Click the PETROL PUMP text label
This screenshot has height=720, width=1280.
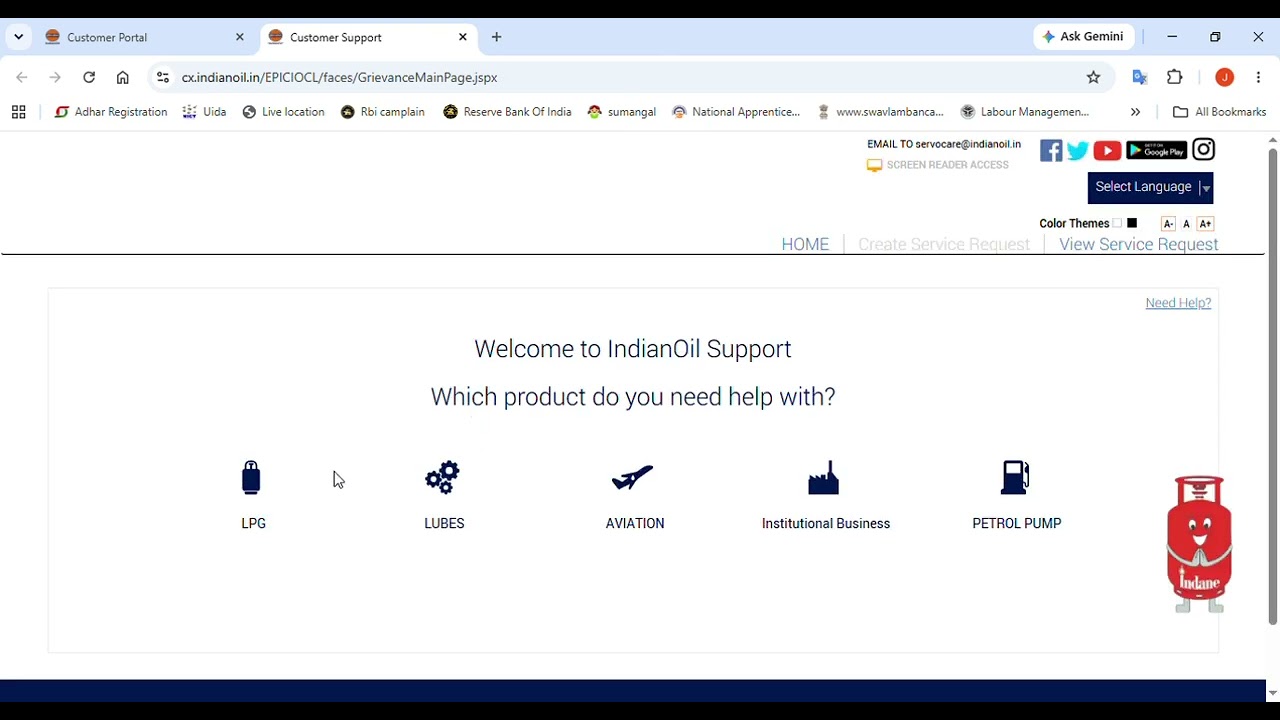(x=1017, y=523)
